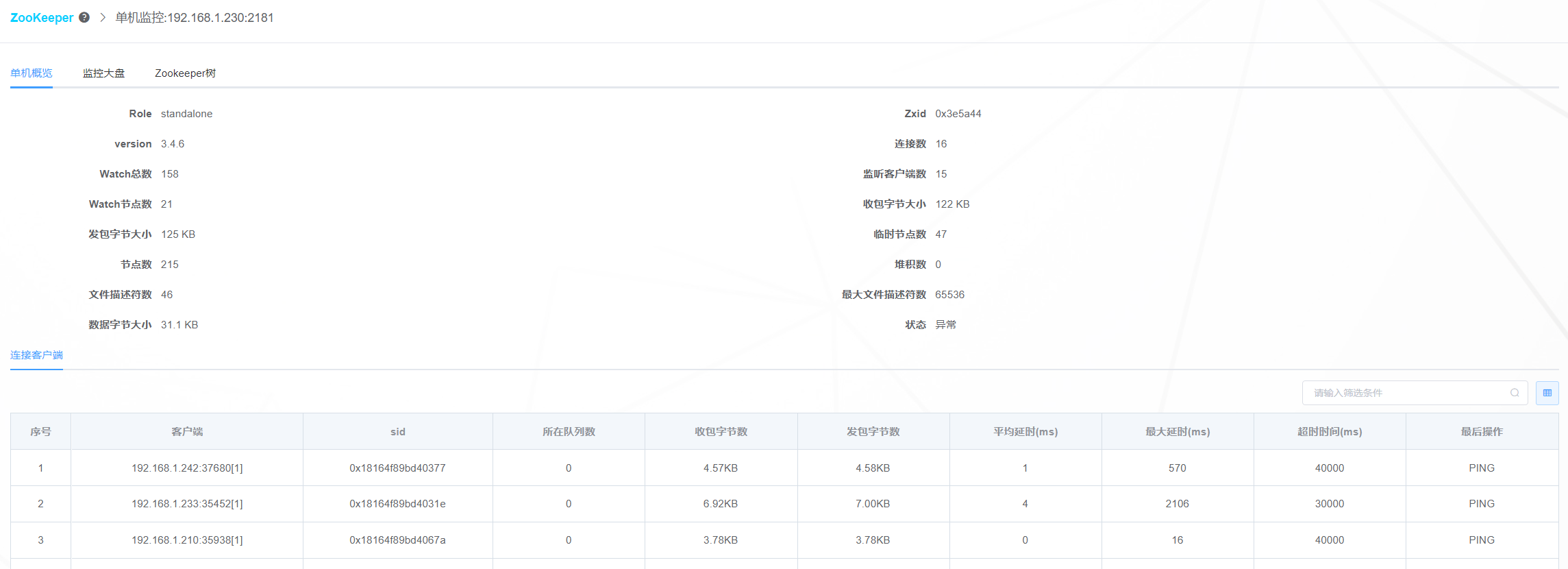1568x569 pixels.
Task: Click the 4.57KB received bytes cell
Action: (721, 468)
